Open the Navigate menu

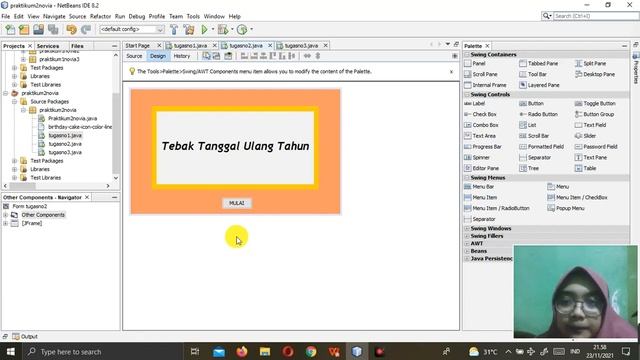[54, 16]
